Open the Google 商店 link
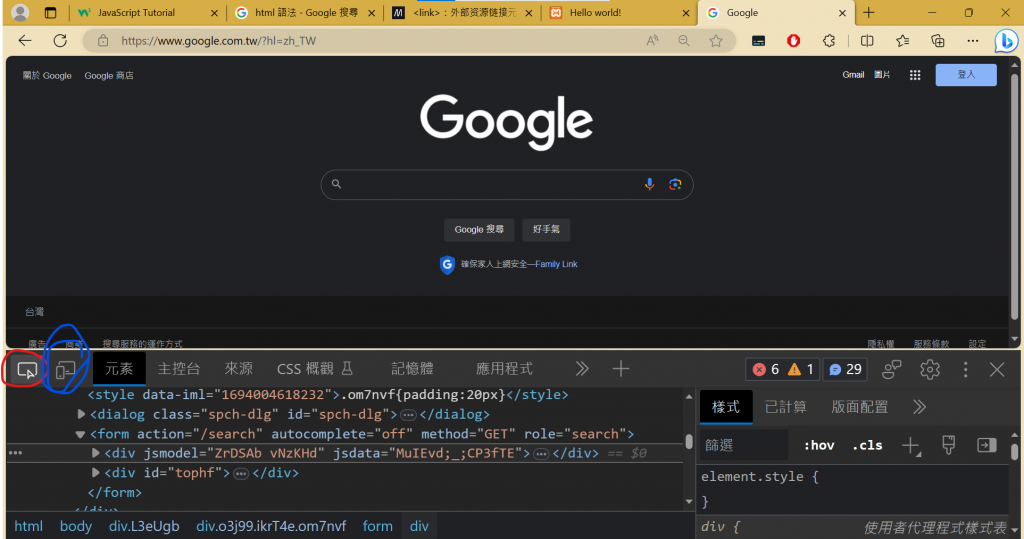The width and height of the screenshot is (1024, 539). click(x=108, y=76)
